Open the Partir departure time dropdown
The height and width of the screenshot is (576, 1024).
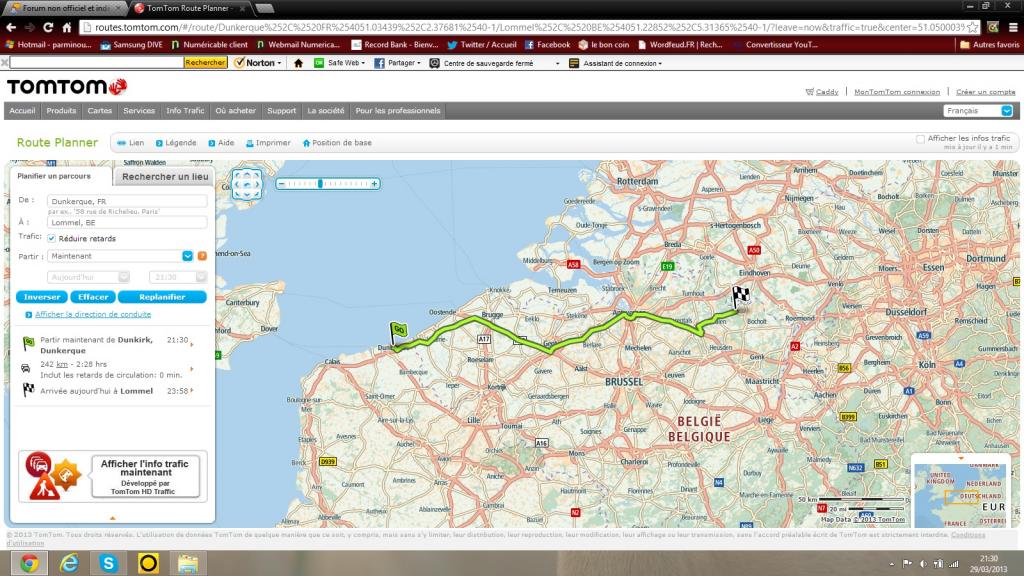(187, 256)
